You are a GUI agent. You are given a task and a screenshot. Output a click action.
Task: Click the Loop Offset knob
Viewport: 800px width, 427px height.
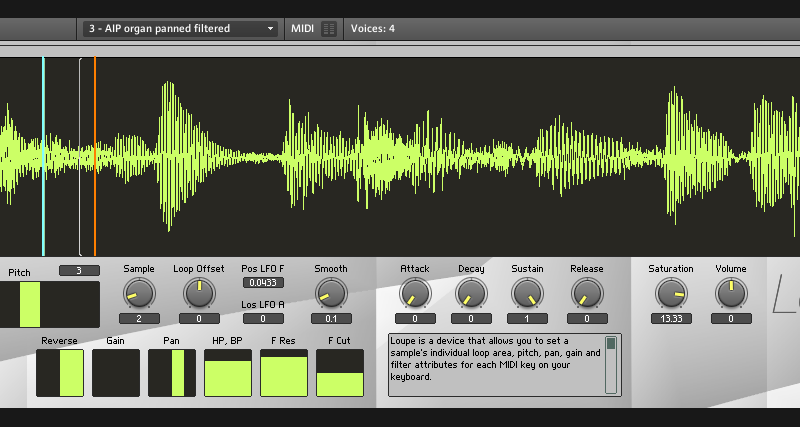tap(198, 293)
